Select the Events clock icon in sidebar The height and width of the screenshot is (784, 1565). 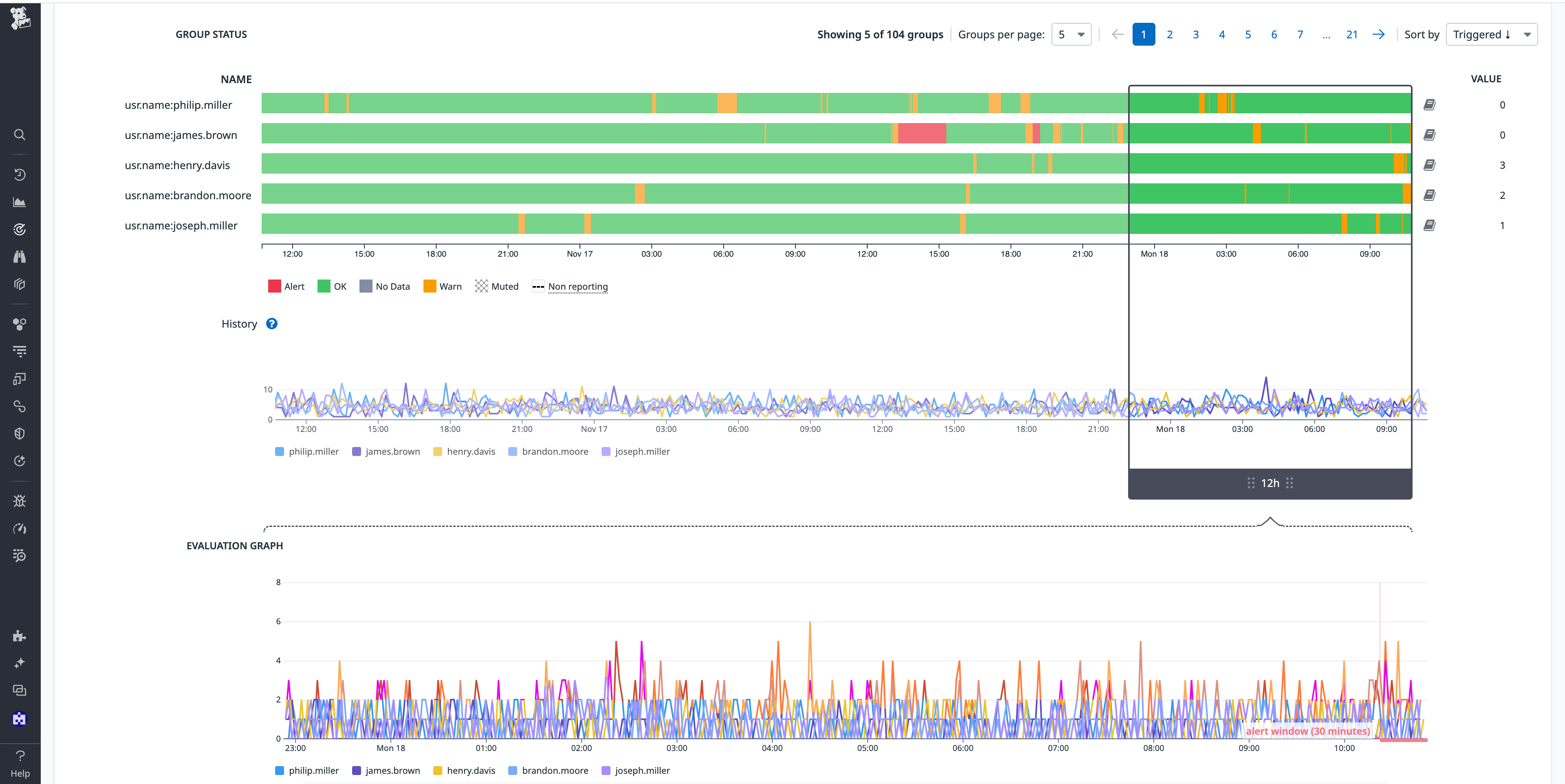[x=20, y=174]
